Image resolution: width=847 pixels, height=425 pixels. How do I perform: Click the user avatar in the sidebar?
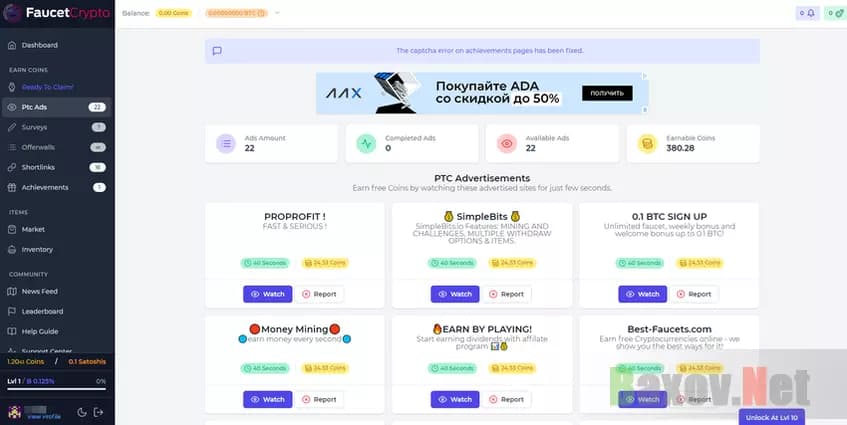(14, 412)
